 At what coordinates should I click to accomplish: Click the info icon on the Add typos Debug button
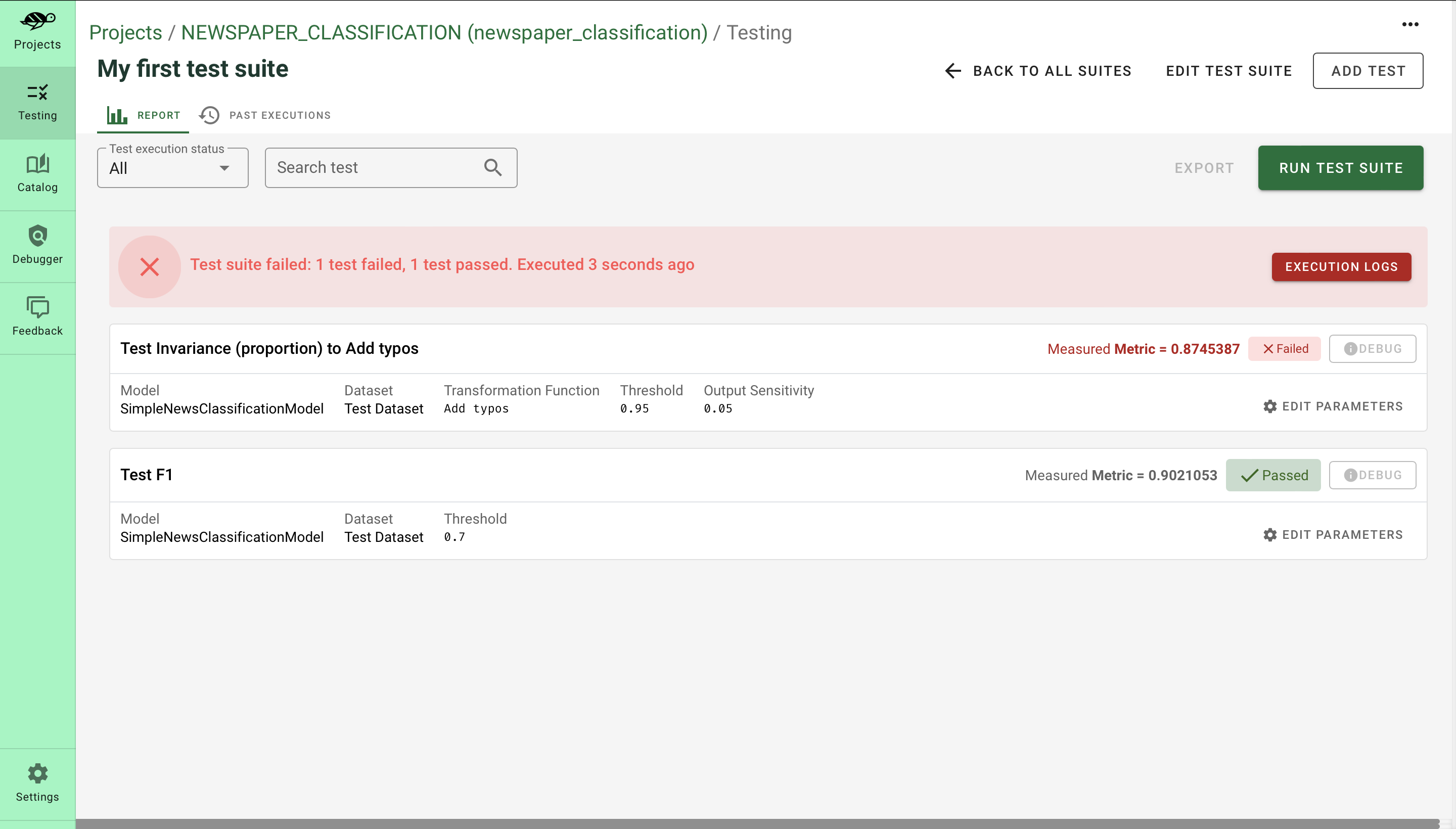1350,348
